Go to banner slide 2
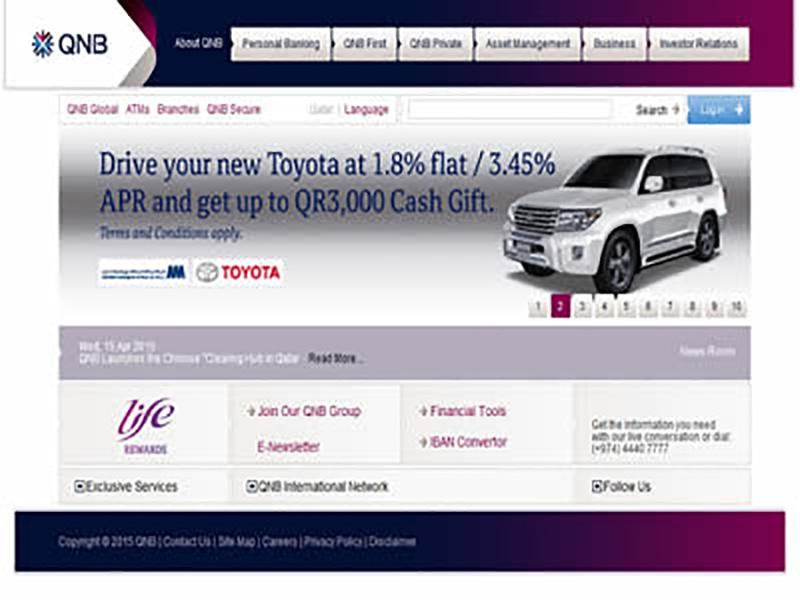 560,307
